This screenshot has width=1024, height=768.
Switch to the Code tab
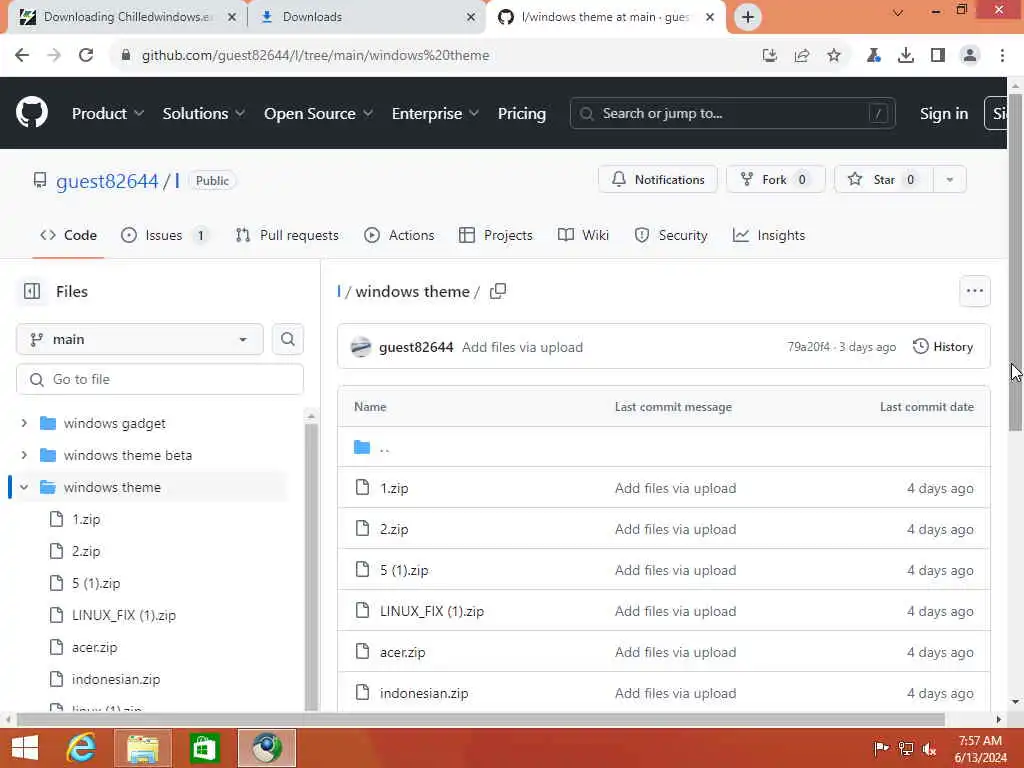[69, 235]
